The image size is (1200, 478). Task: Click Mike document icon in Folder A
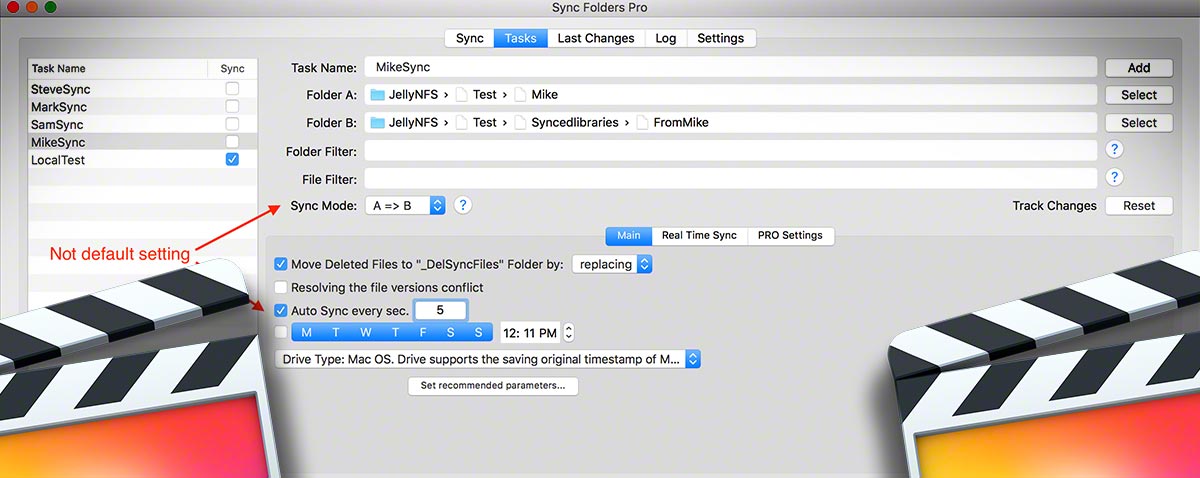click(521, 95)
